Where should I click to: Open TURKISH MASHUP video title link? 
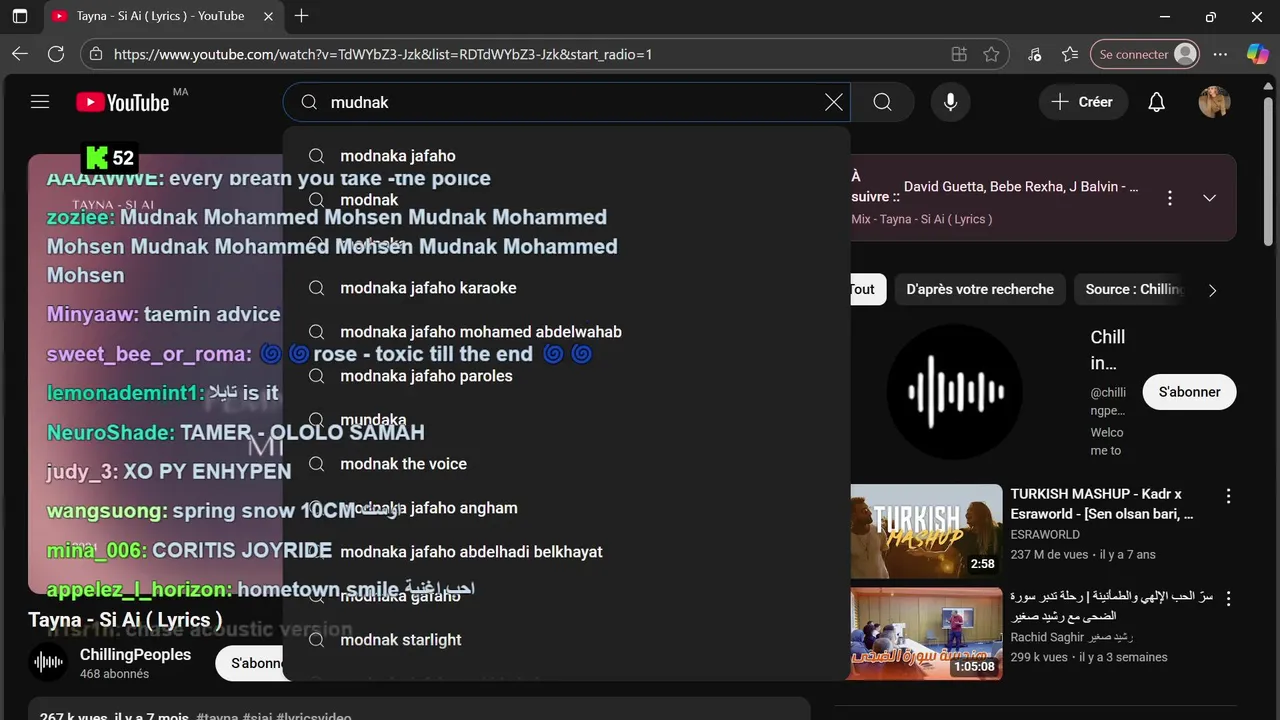[x=1102, y=504]
